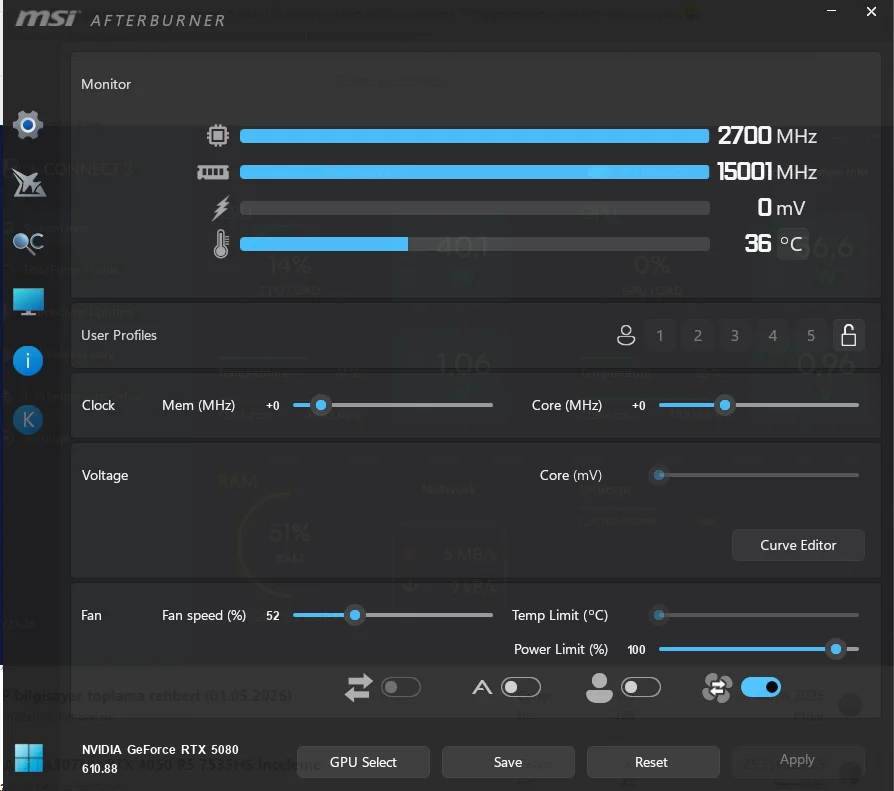Viewport: 894px width, 791px height.
Task: Click the Core (MHz) clock slider handle
Action: pos(725,405)
